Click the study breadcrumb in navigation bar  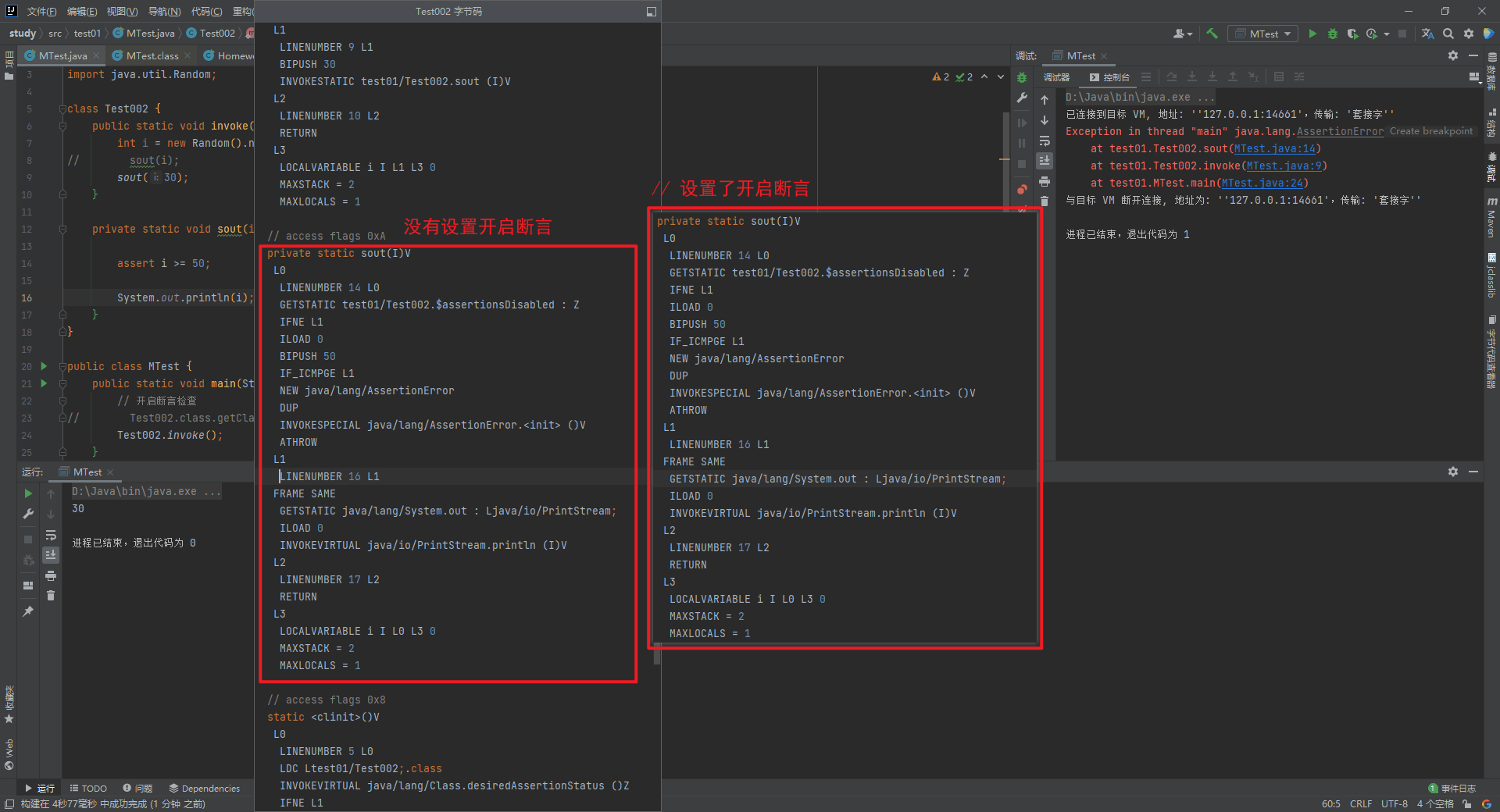(x=23, y=34)
